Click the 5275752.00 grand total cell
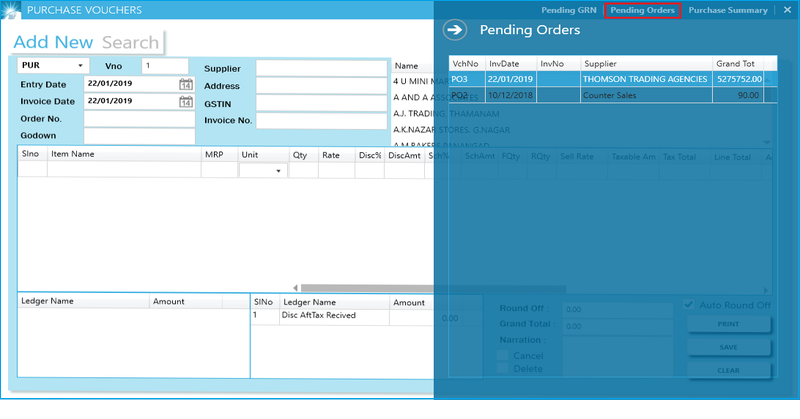 point(738,79)
